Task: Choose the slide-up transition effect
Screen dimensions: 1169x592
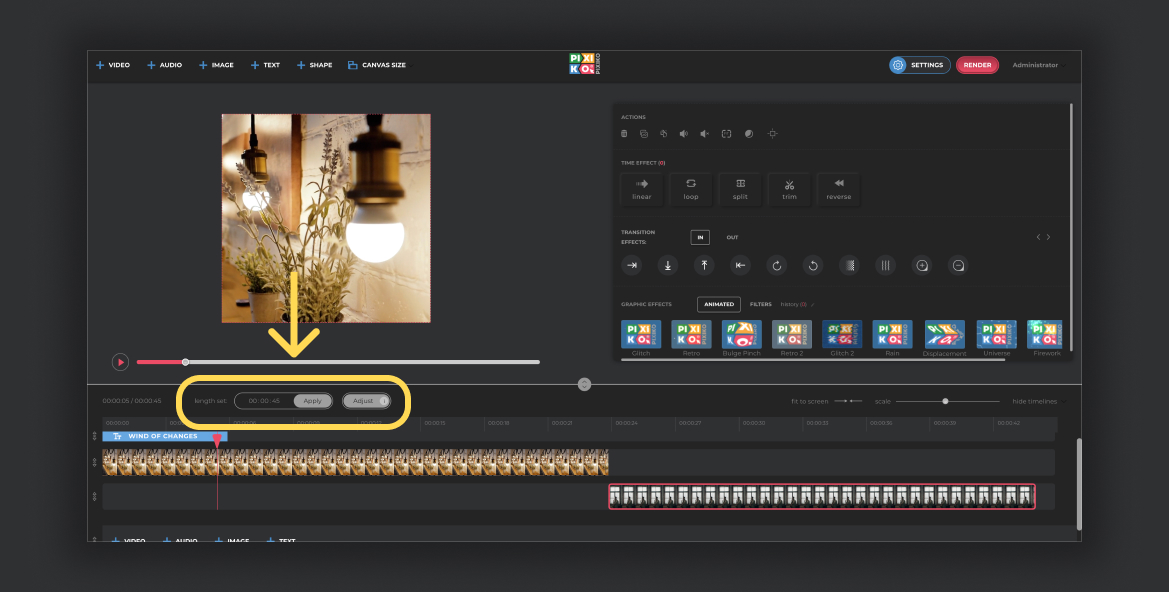Action: pos(704,265)
